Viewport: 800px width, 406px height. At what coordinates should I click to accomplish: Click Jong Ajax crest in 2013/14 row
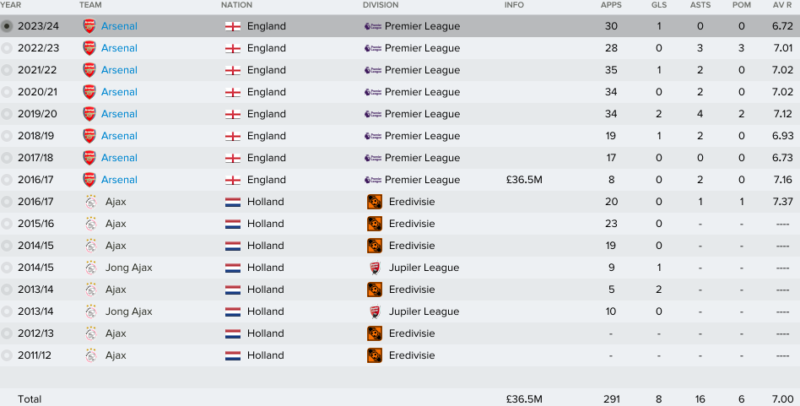91,311
